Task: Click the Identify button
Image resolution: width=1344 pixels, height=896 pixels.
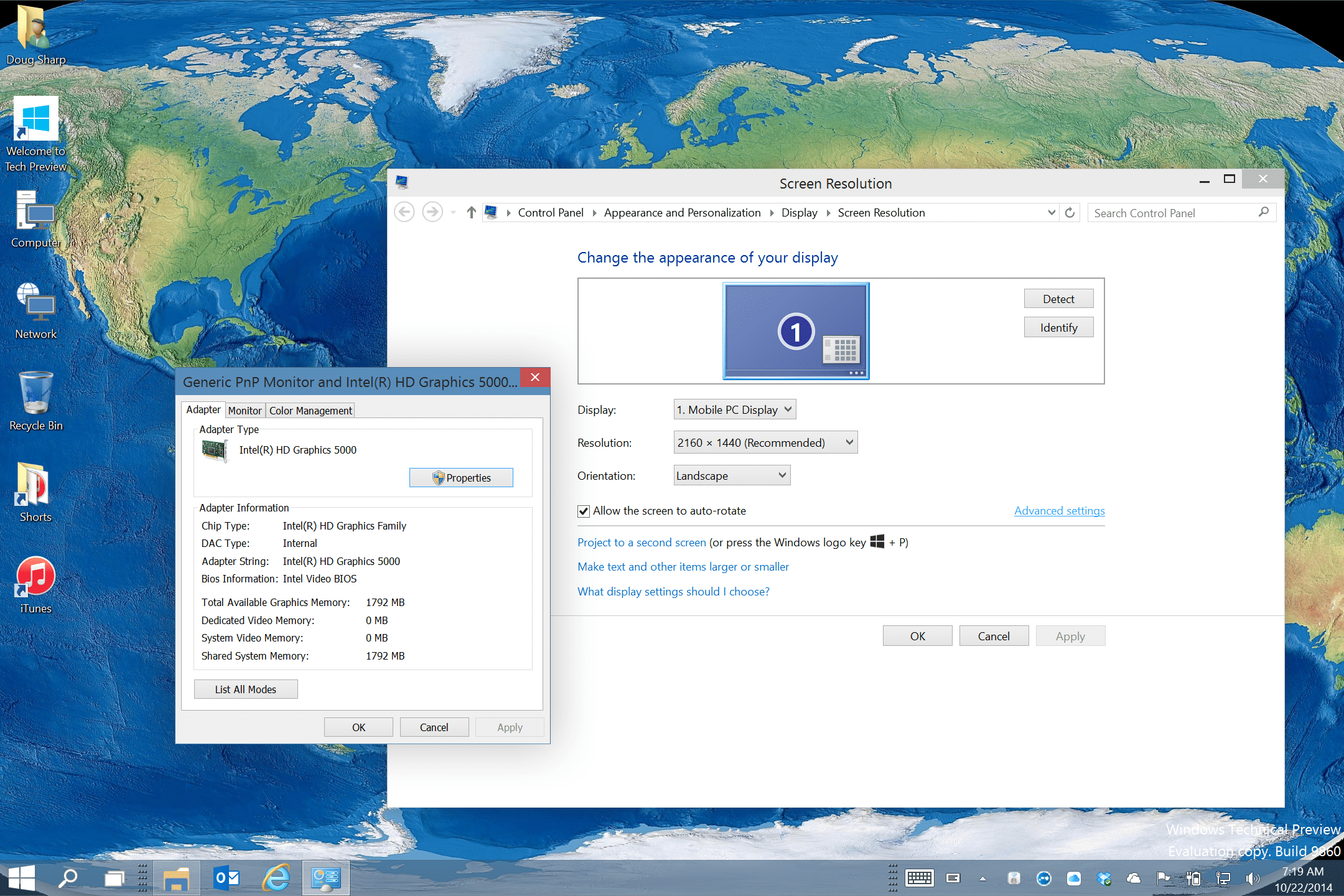Action: [x=1058, y=327]
